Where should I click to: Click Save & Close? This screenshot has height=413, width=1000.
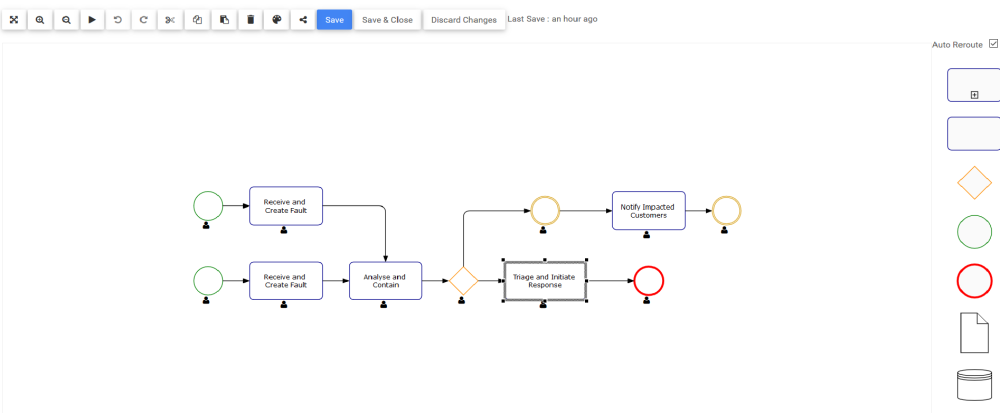click(x=387, y=20)
